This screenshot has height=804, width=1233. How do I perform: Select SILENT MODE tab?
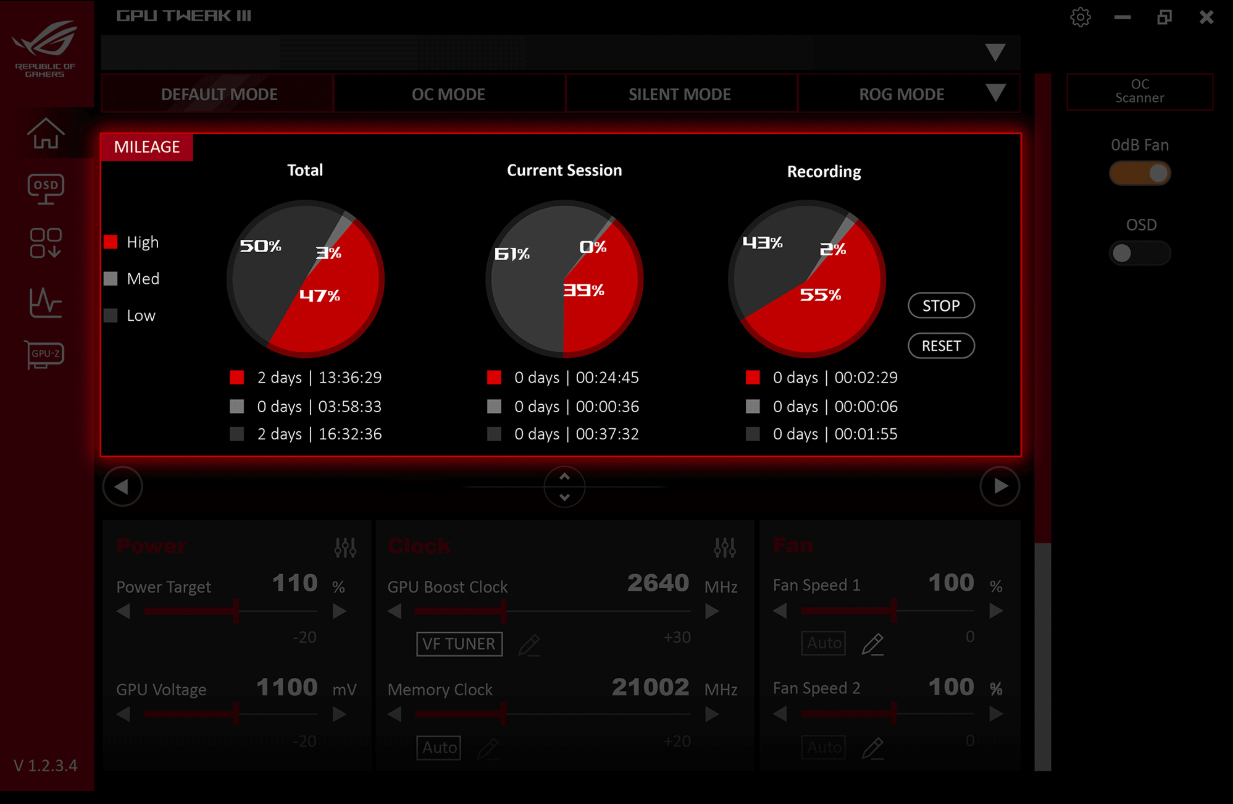[x=680, y=94]
